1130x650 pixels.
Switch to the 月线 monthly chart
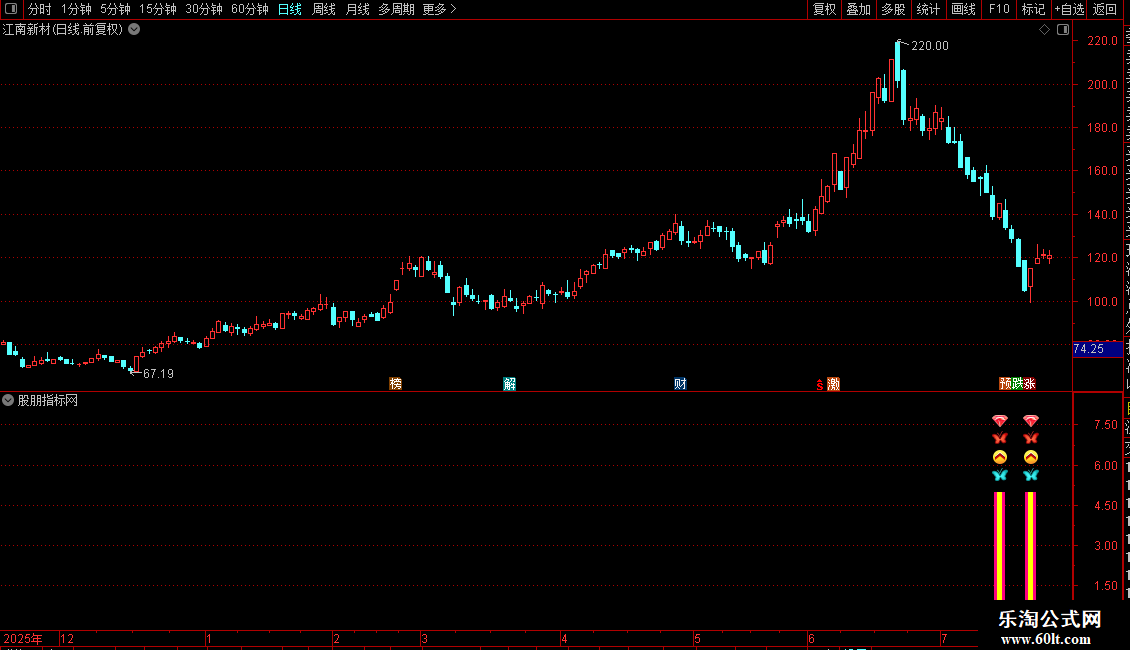357,9
